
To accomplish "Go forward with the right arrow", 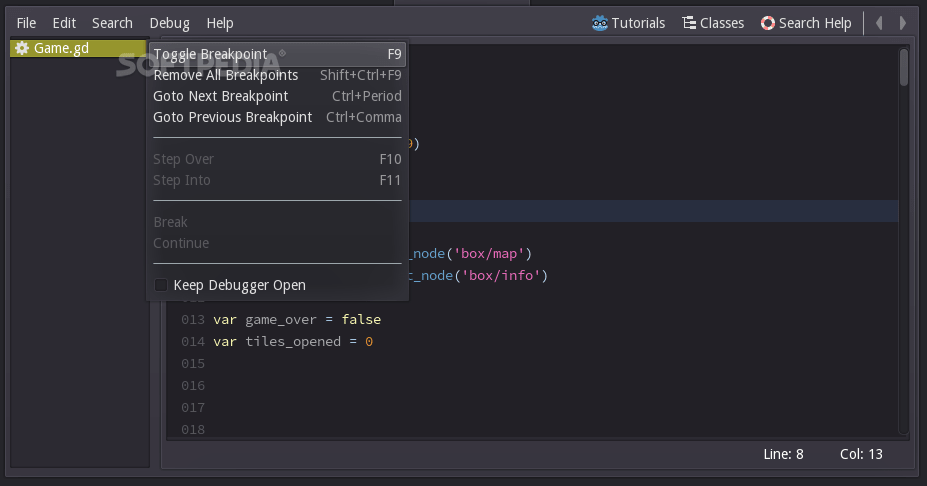I will point(903,23).
